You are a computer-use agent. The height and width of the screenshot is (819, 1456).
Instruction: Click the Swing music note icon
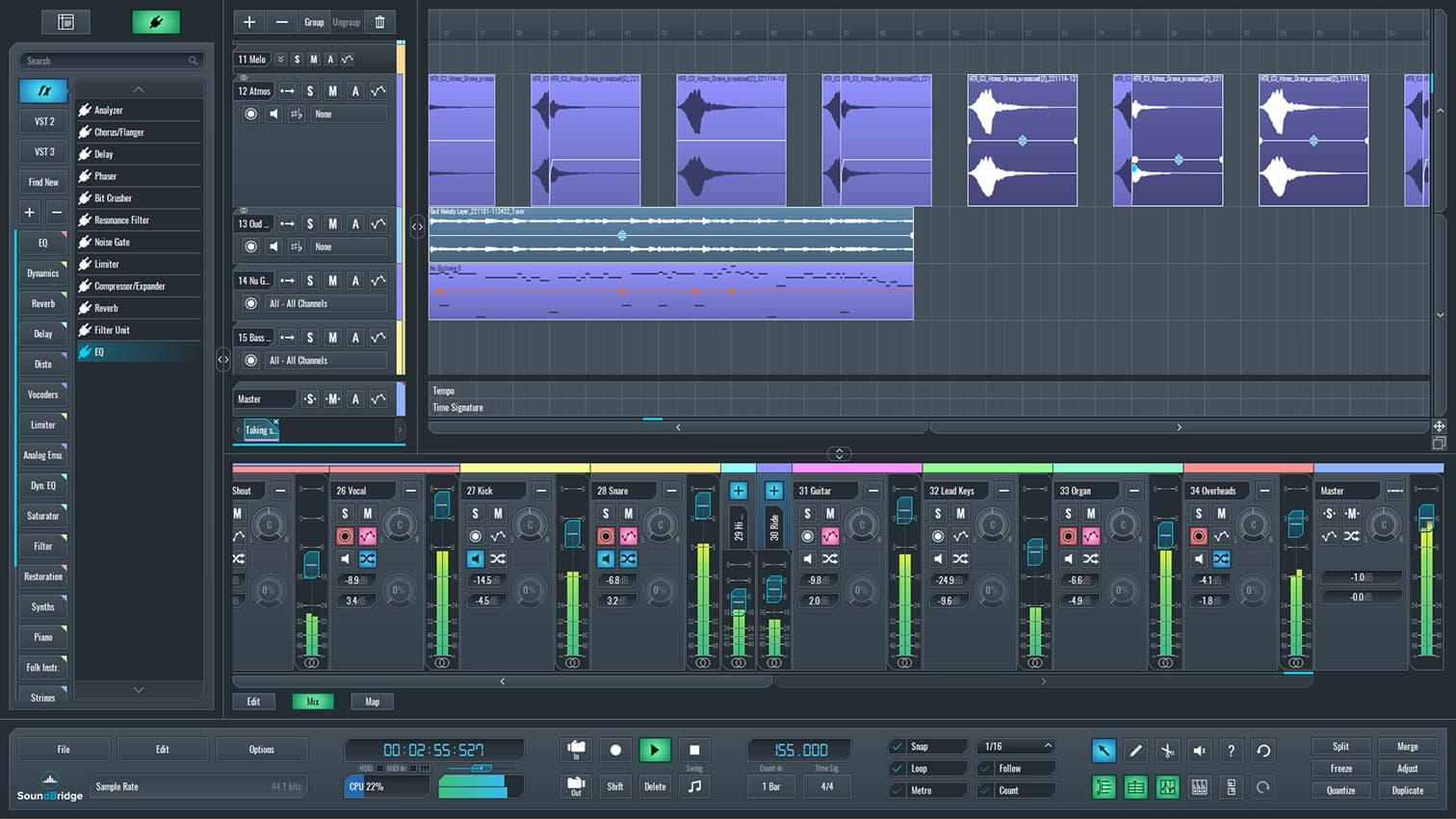click(x=695, y=786)
